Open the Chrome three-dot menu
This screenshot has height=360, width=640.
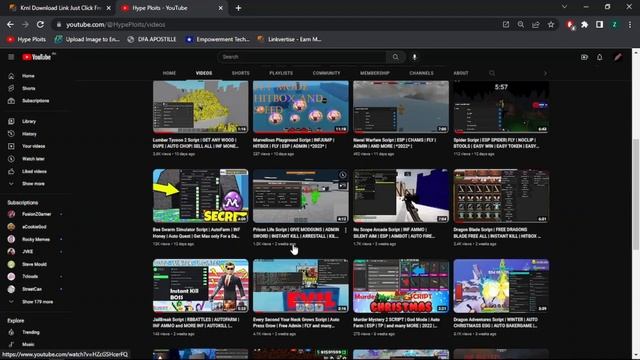coord(630,24)
